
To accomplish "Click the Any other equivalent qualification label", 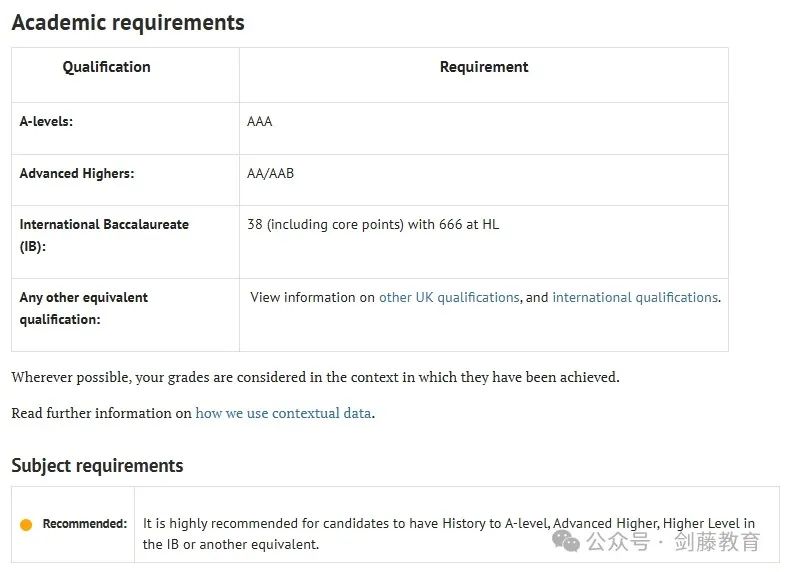I will click(84, 308).
